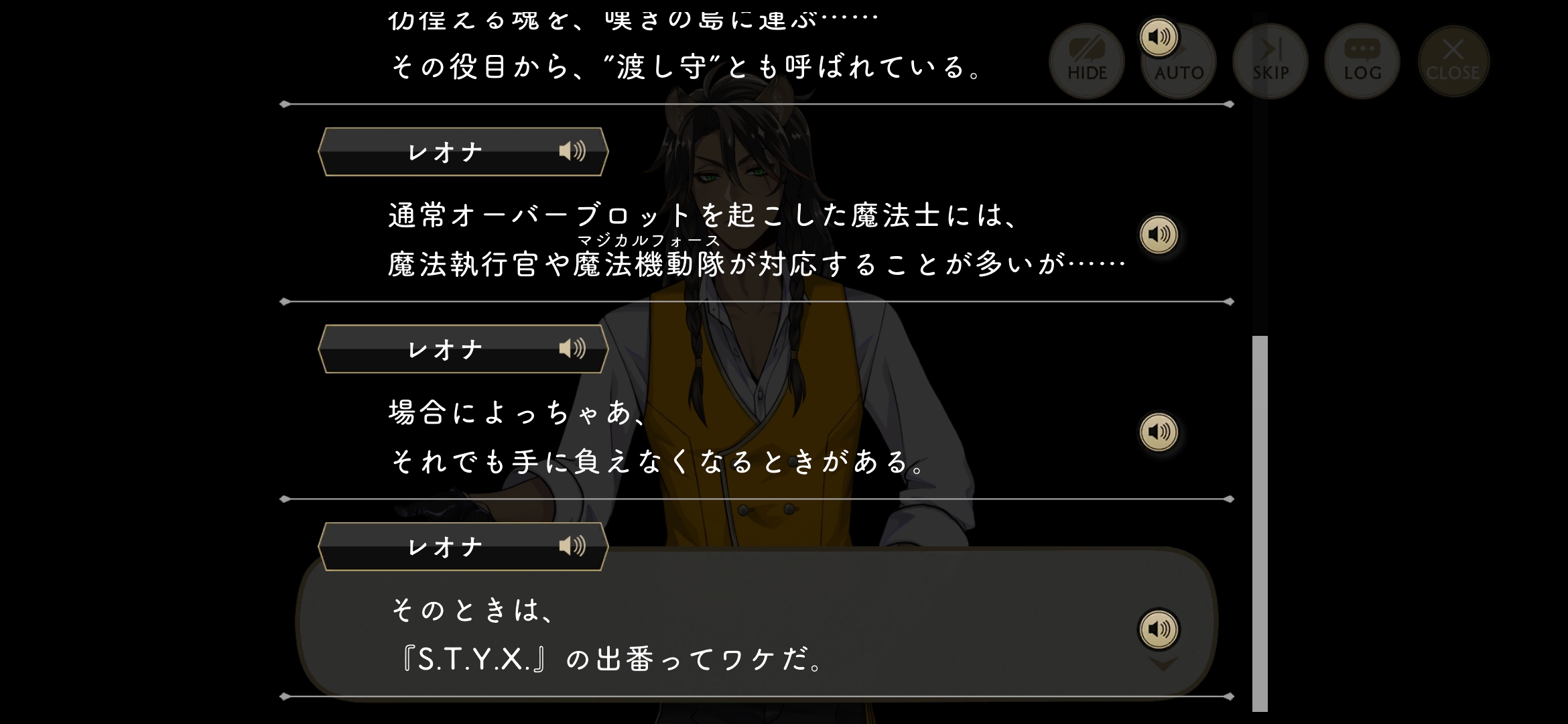Click the scrollbar track above the thumb
The width and height of the screenshot is (1568, 724).
(x=1260, y=174)
